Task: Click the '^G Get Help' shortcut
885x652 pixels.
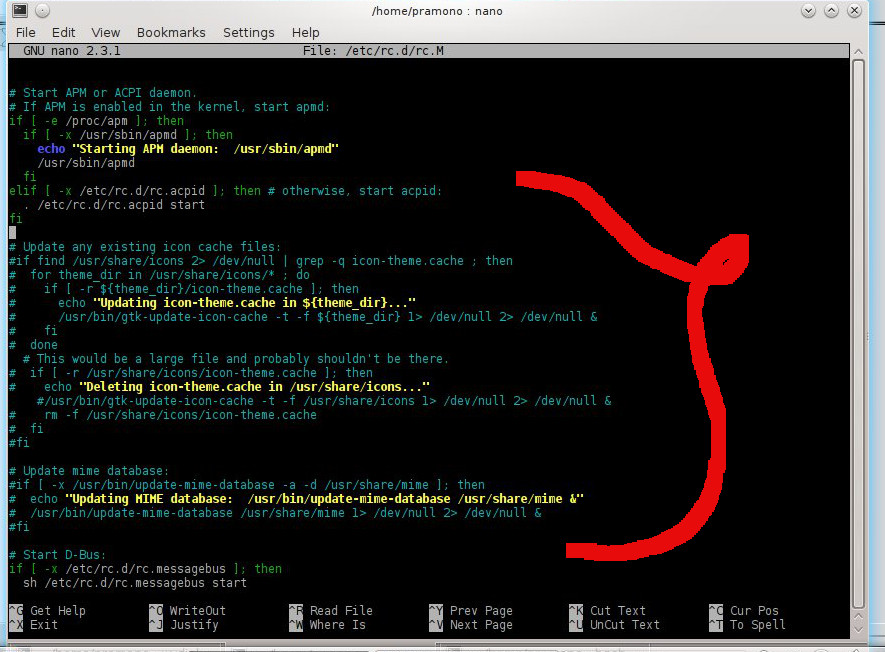Action: tap(47, 611)
